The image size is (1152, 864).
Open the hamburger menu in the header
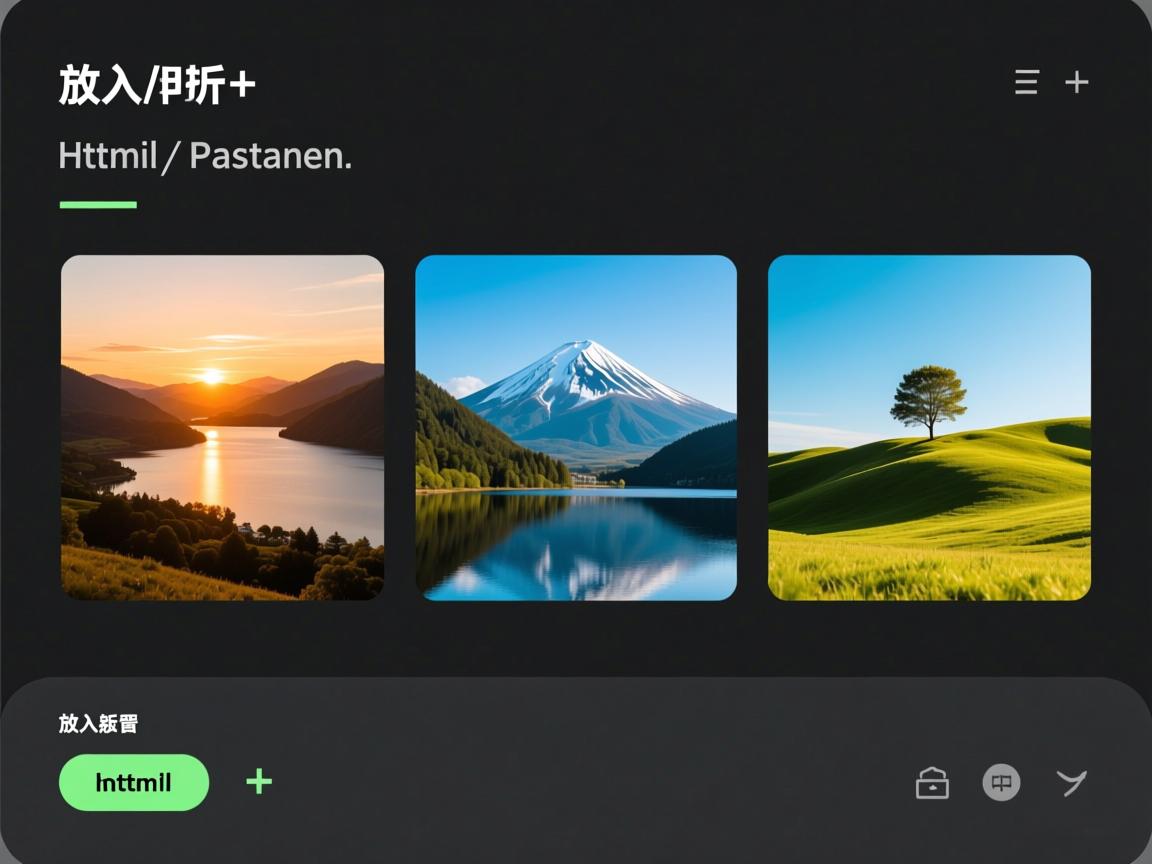coord(1026,82)
